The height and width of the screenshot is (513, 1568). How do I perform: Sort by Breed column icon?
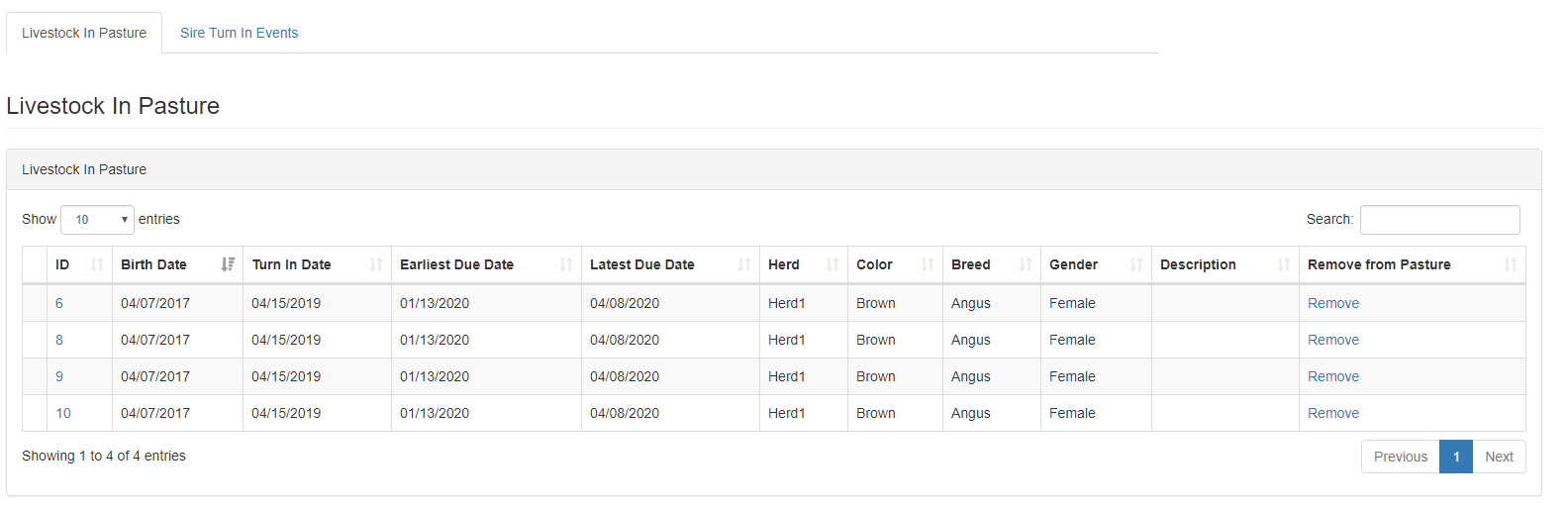click(1026, 264)
